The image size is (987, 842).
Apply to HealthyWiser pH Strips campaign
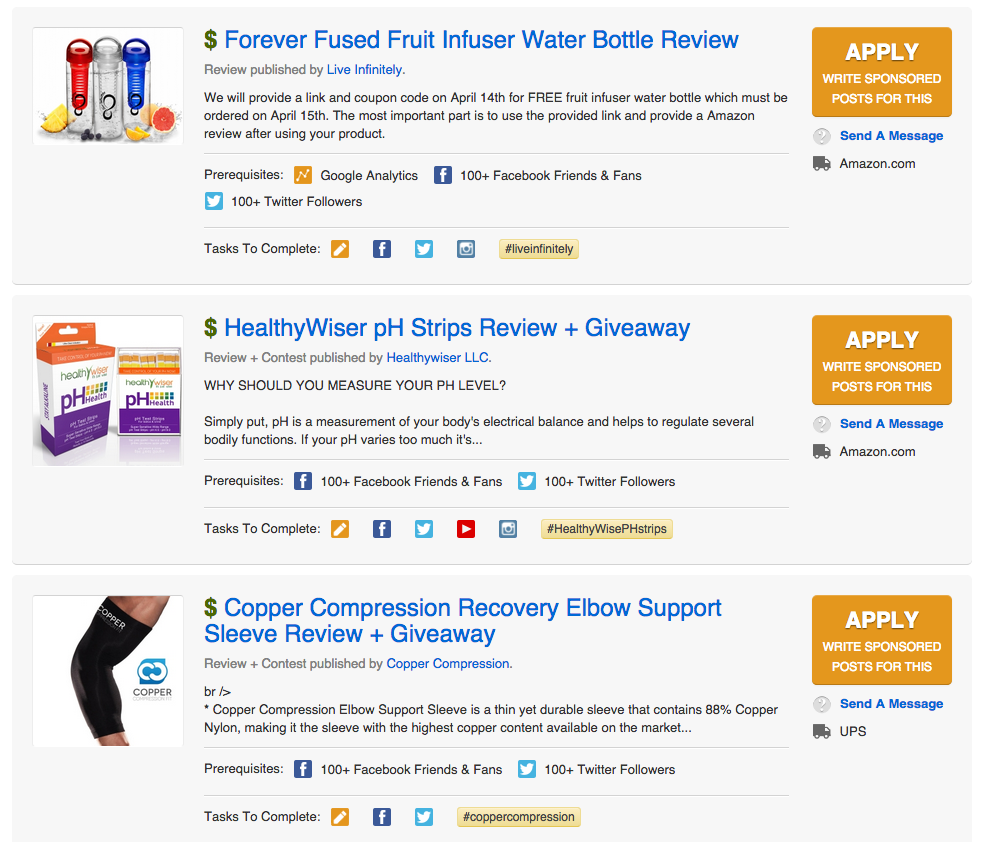point(881,360)
